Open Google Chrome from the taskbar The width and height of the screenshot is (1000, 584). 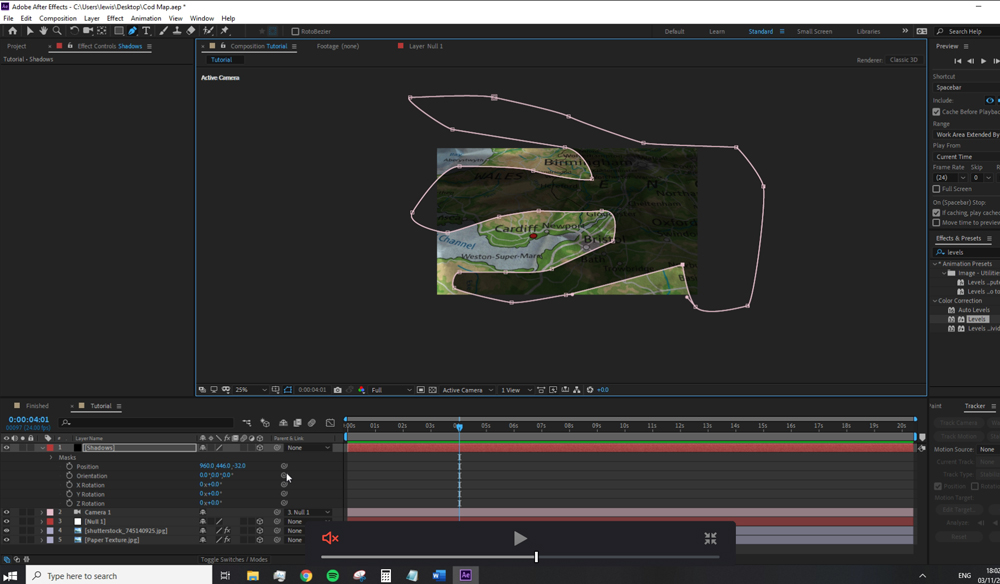tap(306, 576)
